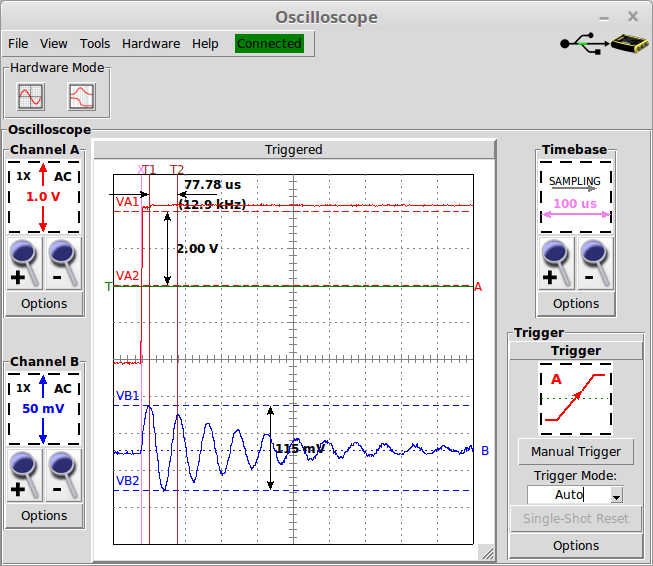Viewport: 653px width, 566px height.
Task: Zoom out Channel A voltage scale
Action: coord(64,264)
